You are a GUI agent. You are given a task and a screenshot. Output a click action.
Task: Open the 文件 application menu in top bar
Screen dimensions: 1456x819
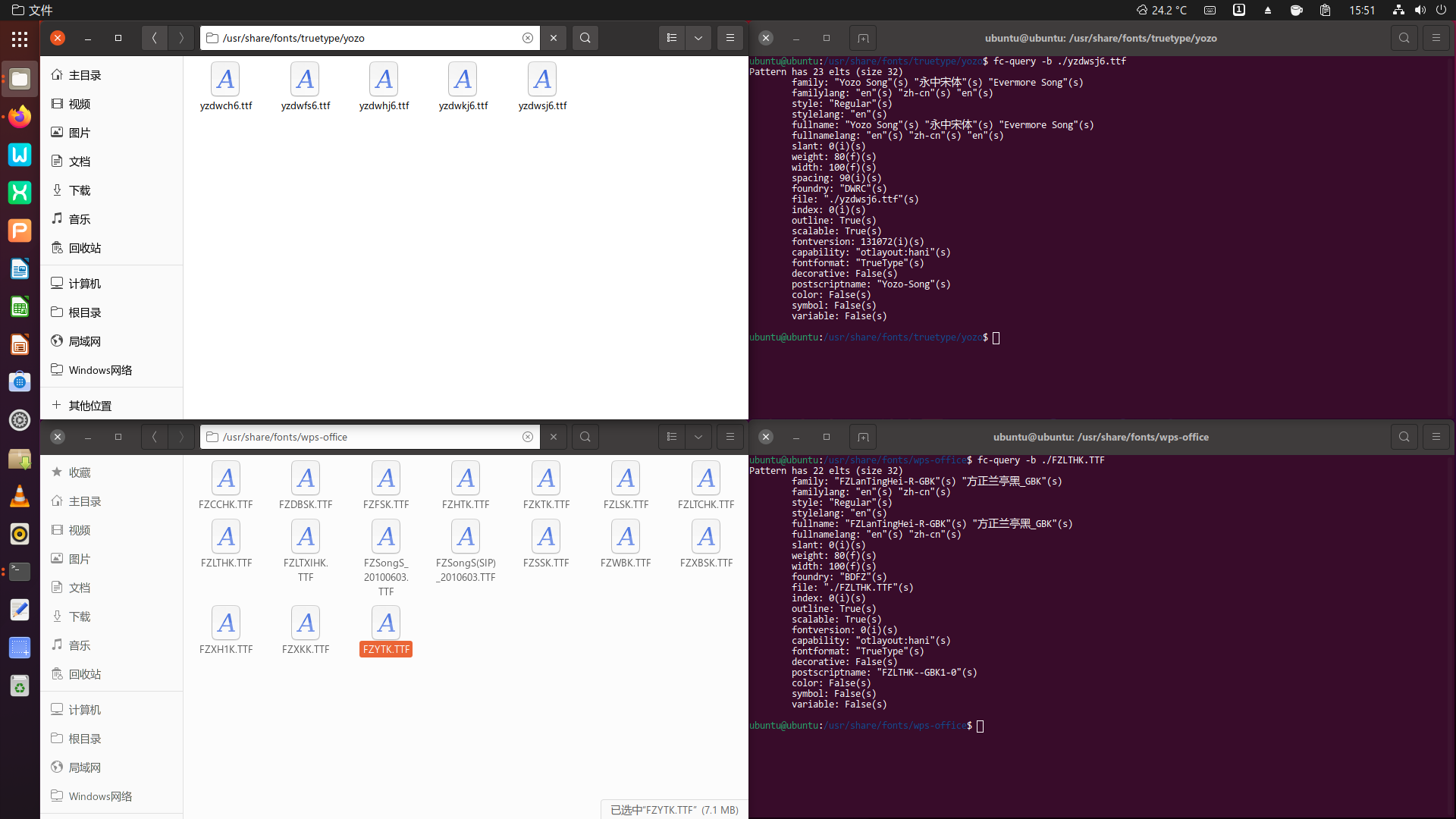(x=32, y=10)
